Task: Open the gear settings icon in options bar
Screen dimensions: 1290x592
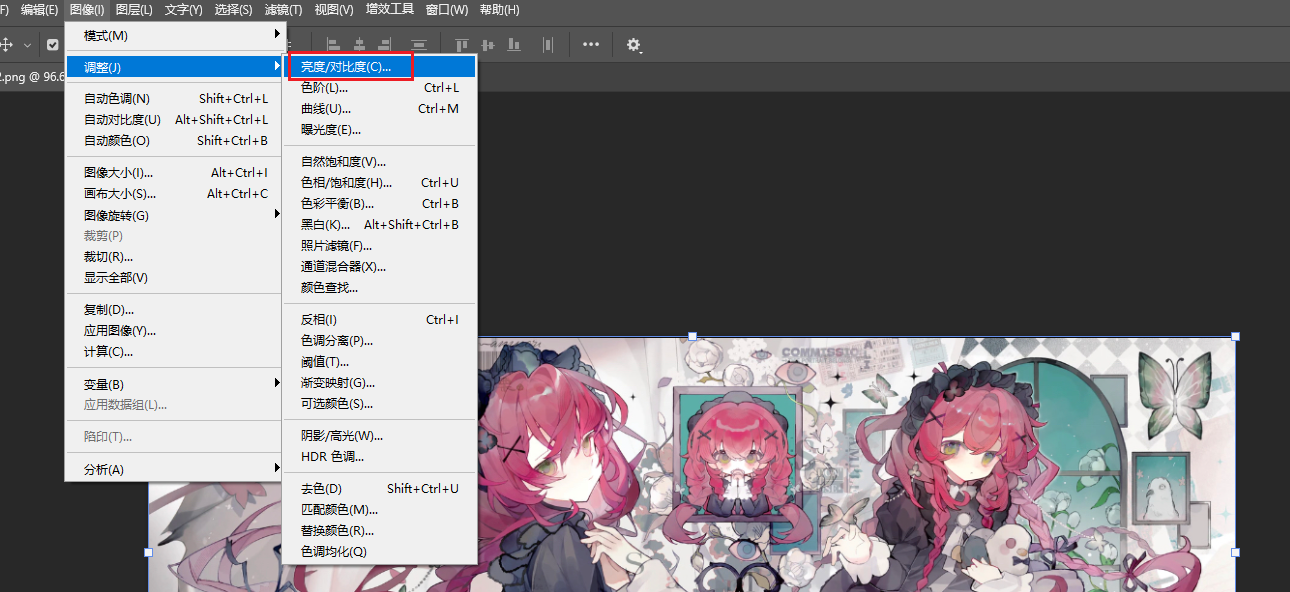Action: click(634, 45)
